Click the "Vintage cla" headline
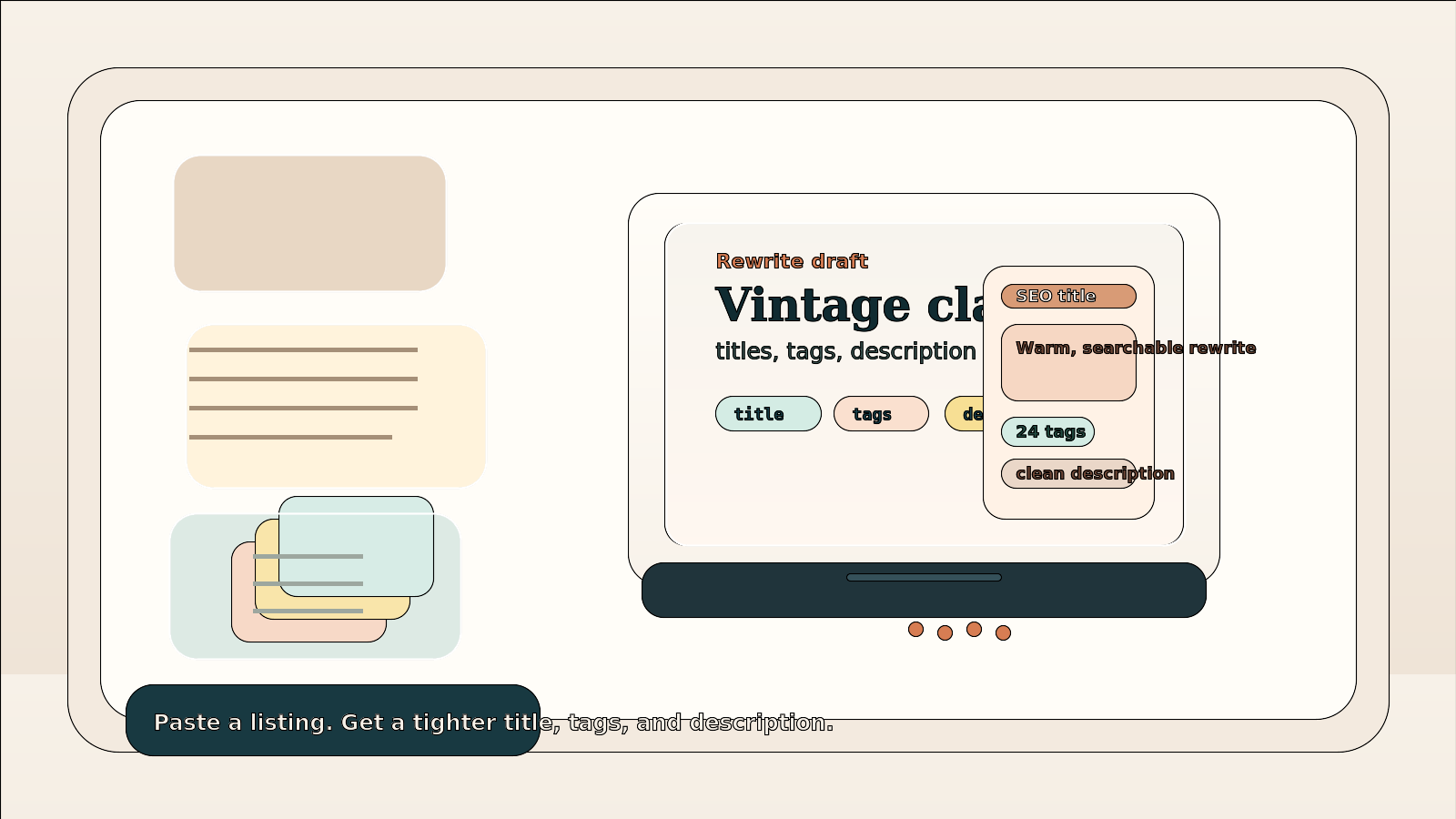The width and height of the screenshot is (1456, 819). point(849,306)
